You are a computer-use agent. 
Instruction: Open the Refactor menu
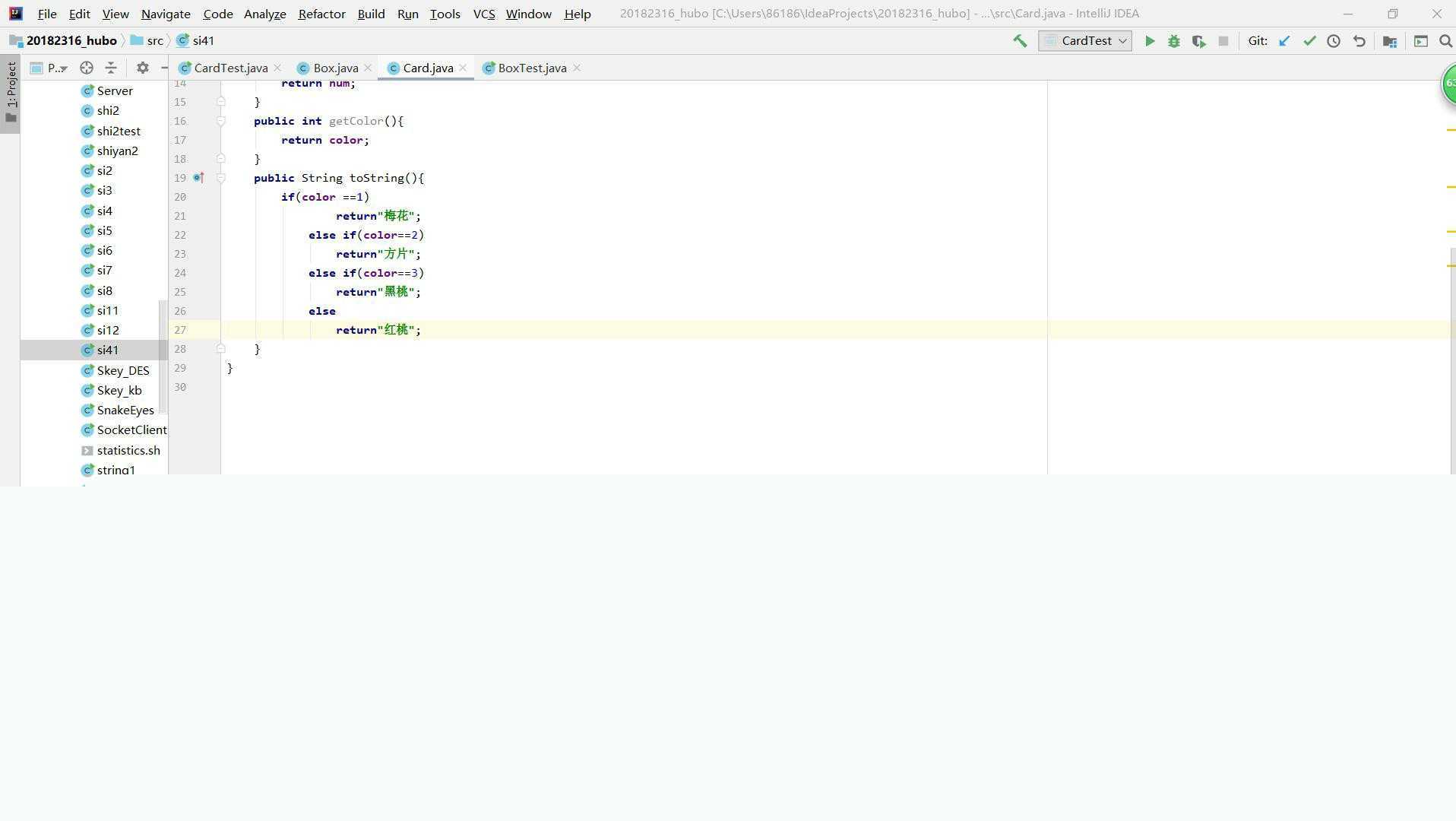point(321,14)
